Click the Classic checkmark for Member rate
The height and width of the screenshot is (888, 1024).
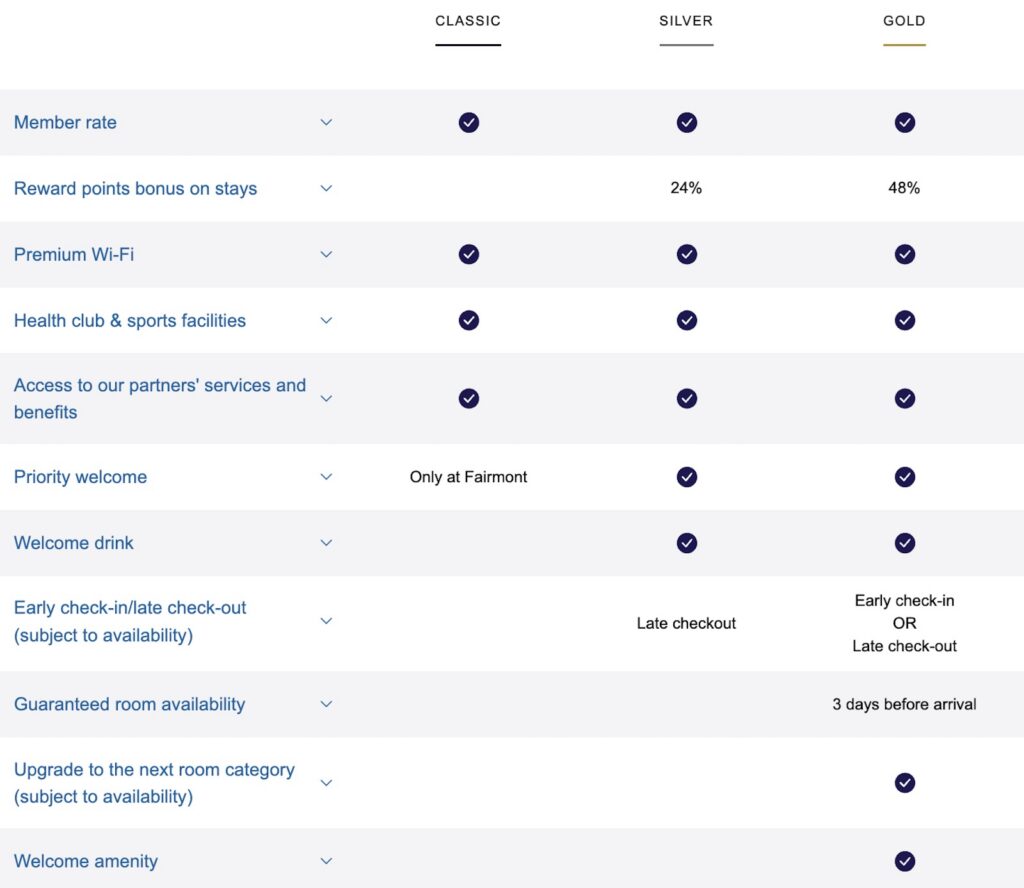click(x=468, y=122)
